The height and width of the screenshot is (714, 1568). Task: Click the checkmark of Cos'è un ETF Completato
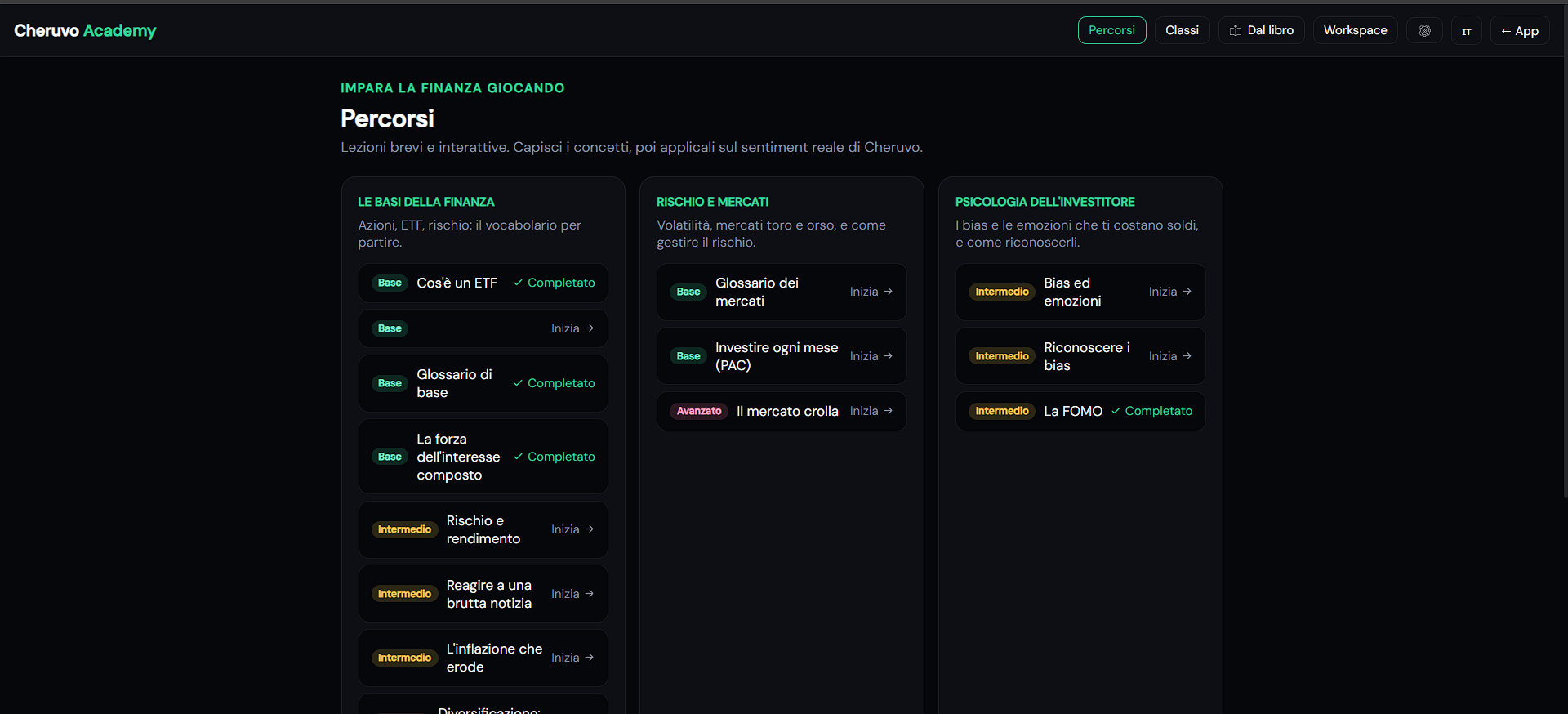point(518,283)
